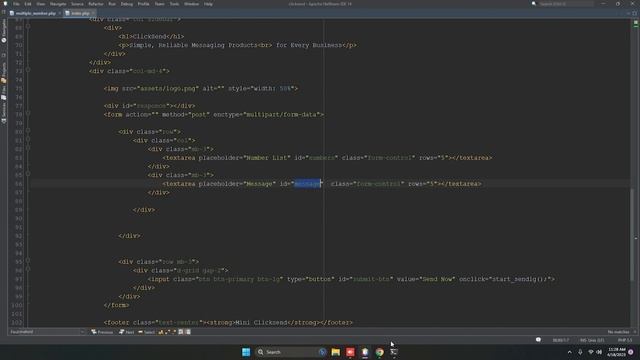
Task: Open the View menu
Action: coord(41,4)
